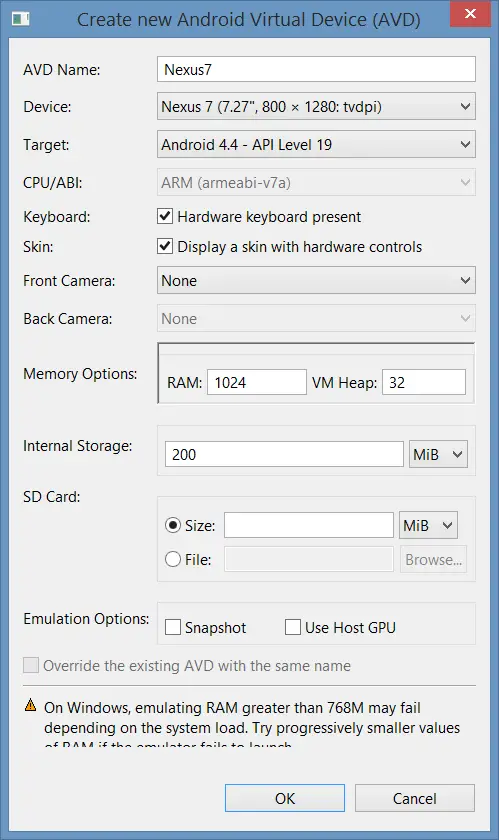Viewport: 499px width, 840px height.
Task: Enable the Snapshot checkbox
Action: click(x=173, y=627)
